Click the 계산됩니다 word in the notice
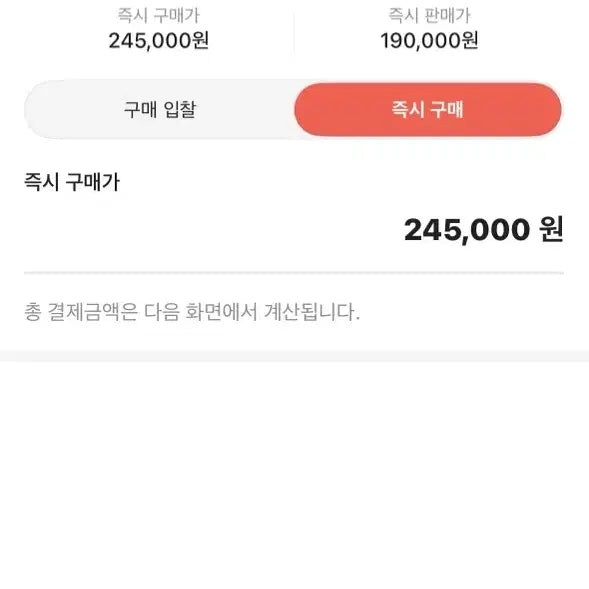 [312, 312]
